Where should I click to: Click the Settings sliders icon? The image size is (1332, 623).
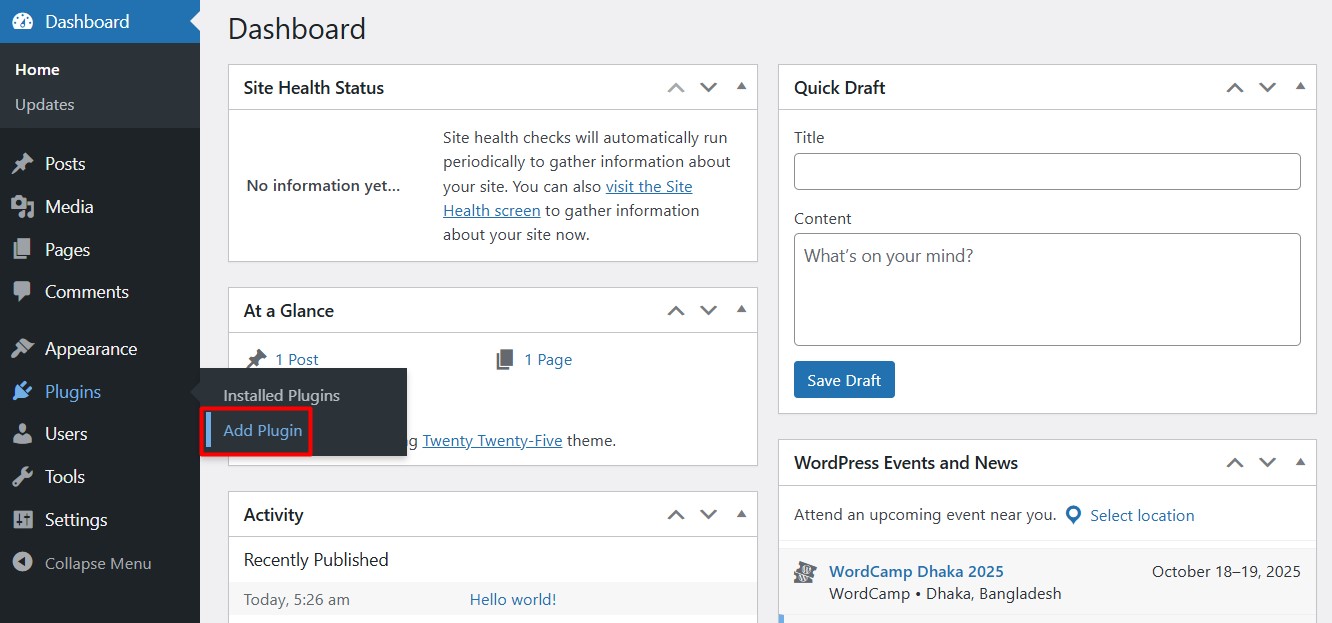point(22,520)
